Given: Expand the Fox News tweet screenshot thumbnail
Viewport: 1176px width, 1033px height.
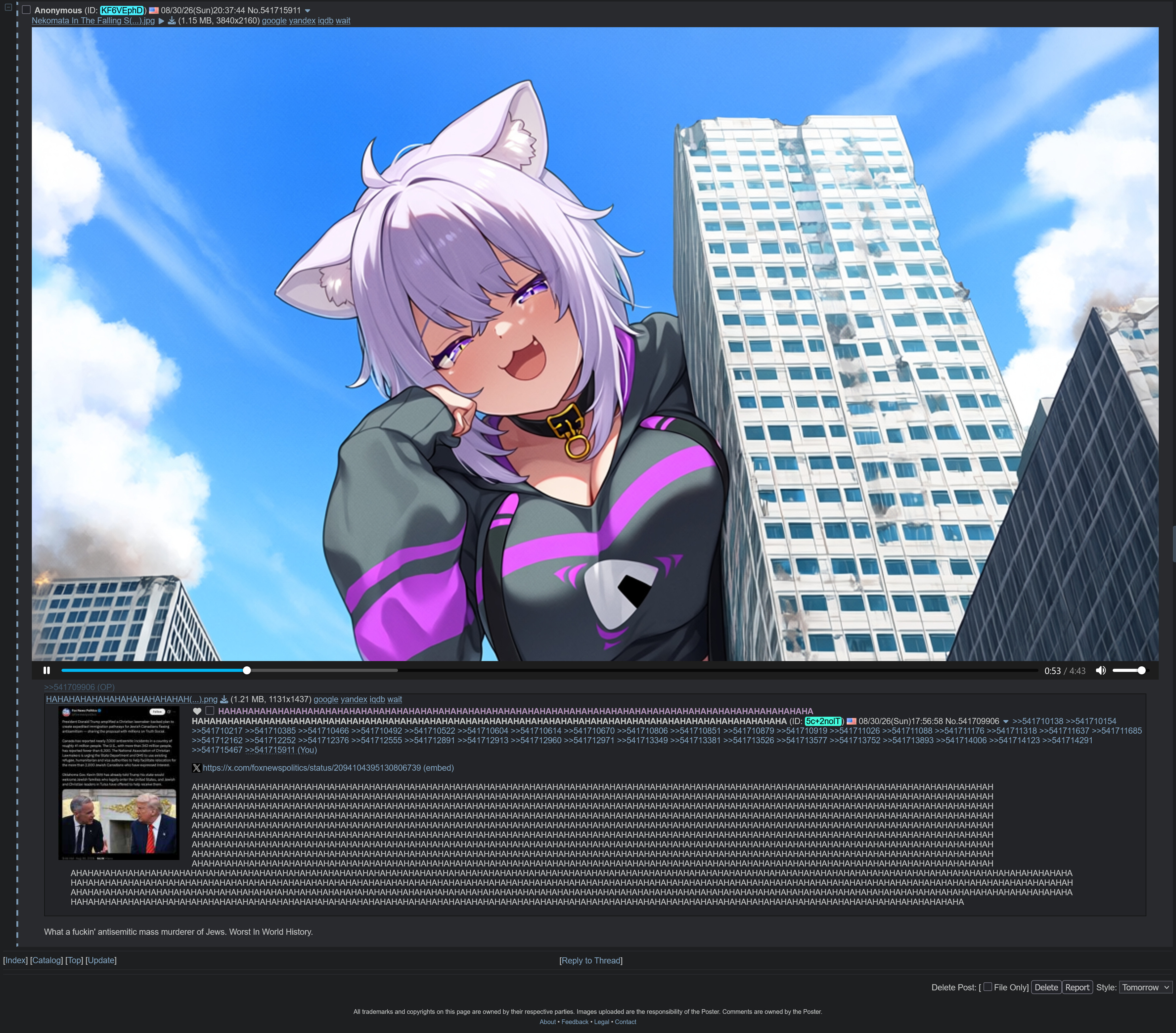Looking at the screenshot, I should click(119, 783).
